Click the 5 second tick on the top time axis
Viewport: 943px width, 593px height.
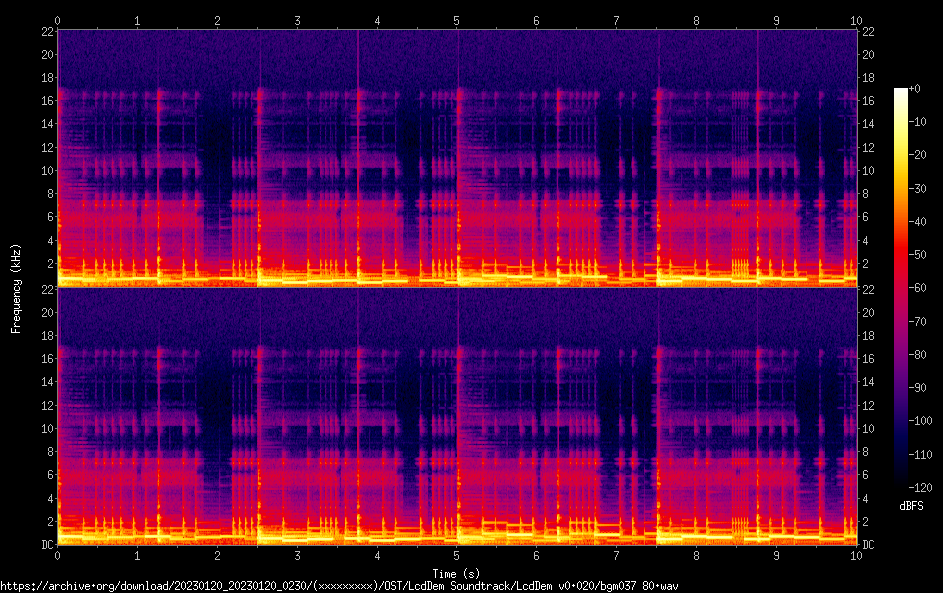pyautogui.click(x=457, y=20)
